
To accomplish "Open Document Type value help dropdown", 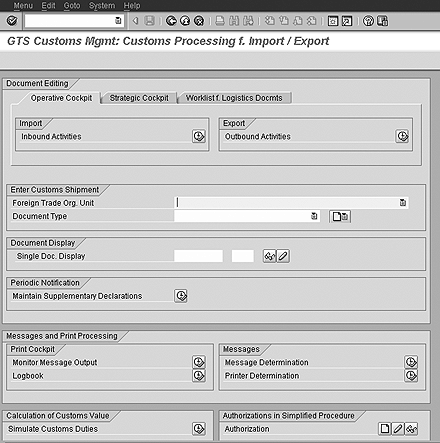I will click(314, 216).
